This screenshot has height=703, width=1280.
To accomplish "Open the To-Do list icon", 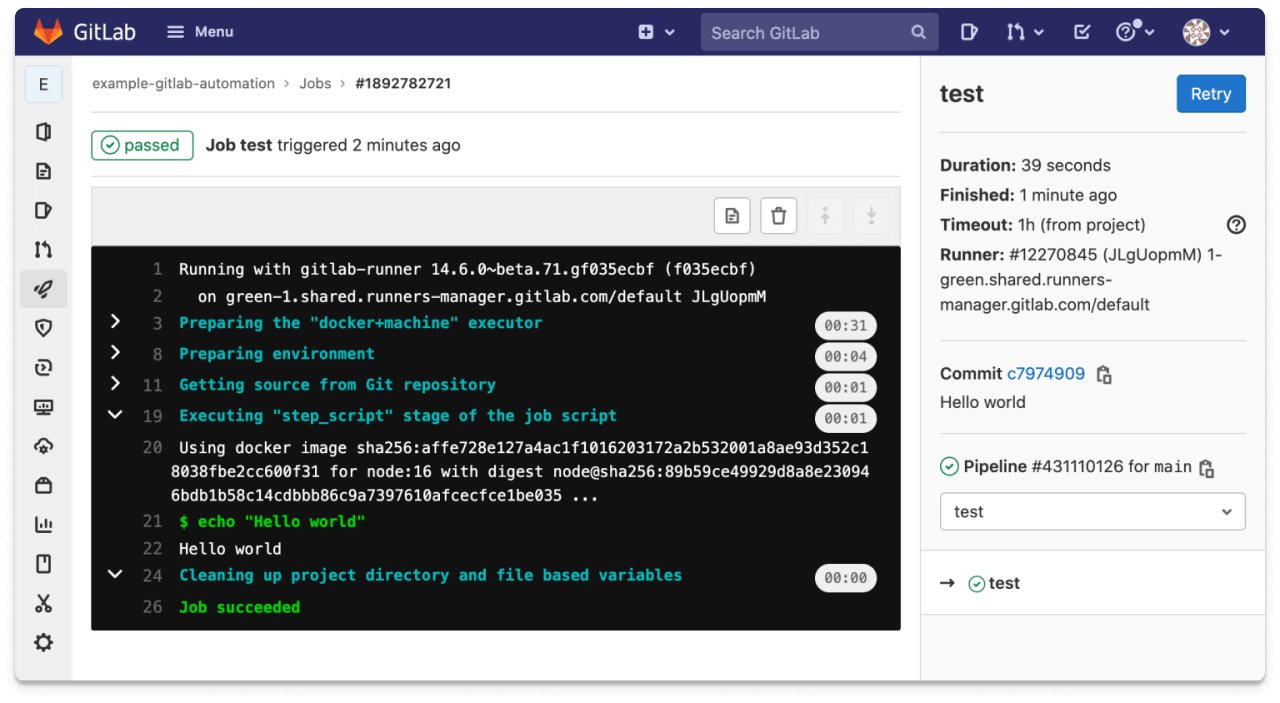I will [1081, 32].
